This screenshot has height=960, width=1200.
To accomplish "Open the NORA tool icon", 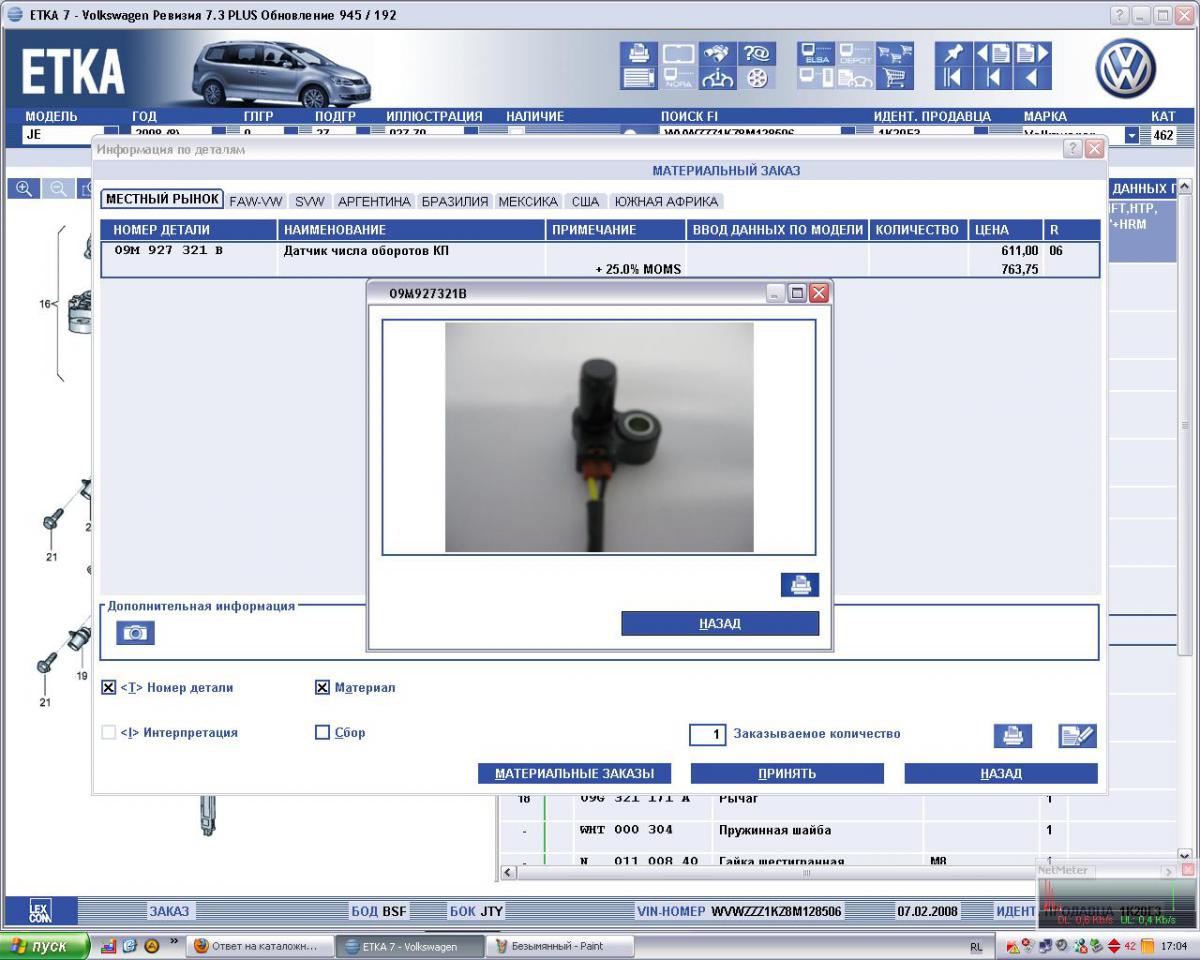I will (x=678, y=78).
